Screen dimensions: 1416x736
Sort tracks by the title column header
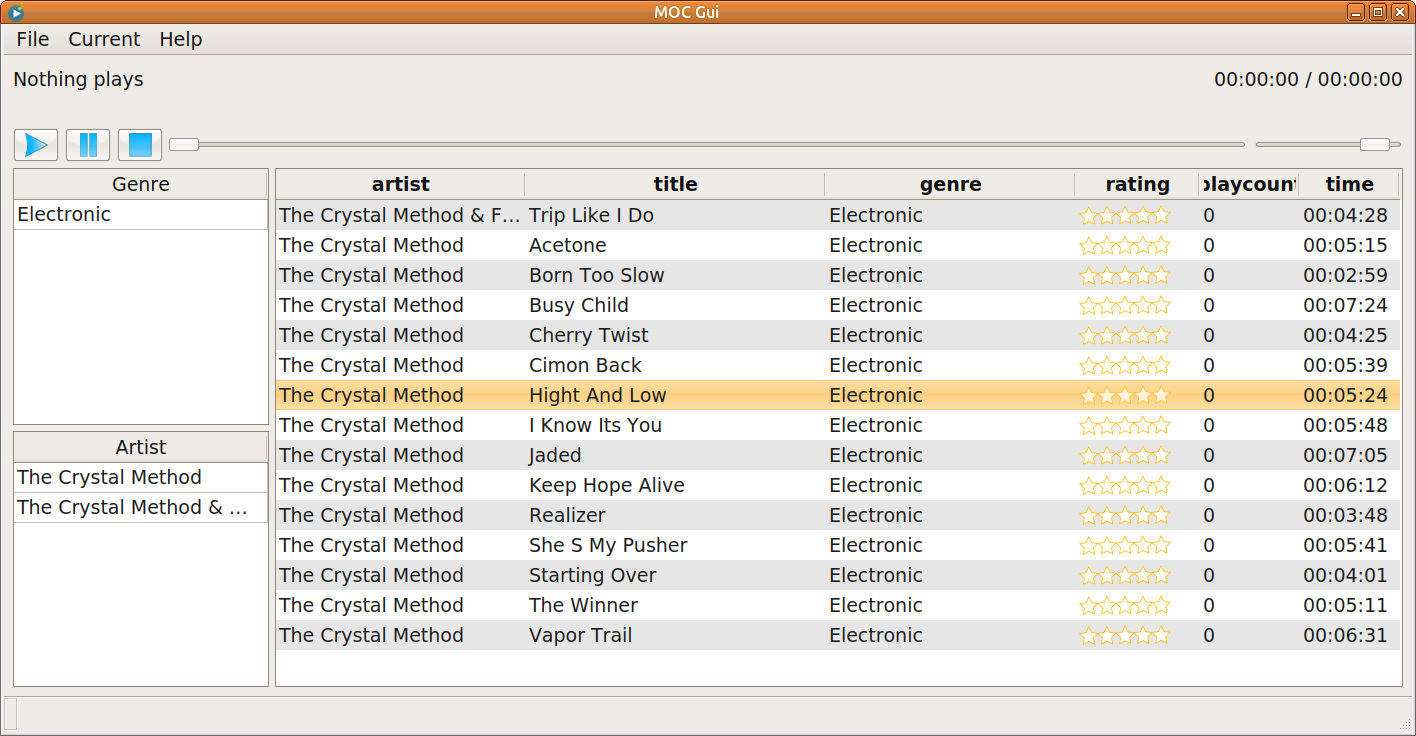pyautogui.click(x=675, y=184)
